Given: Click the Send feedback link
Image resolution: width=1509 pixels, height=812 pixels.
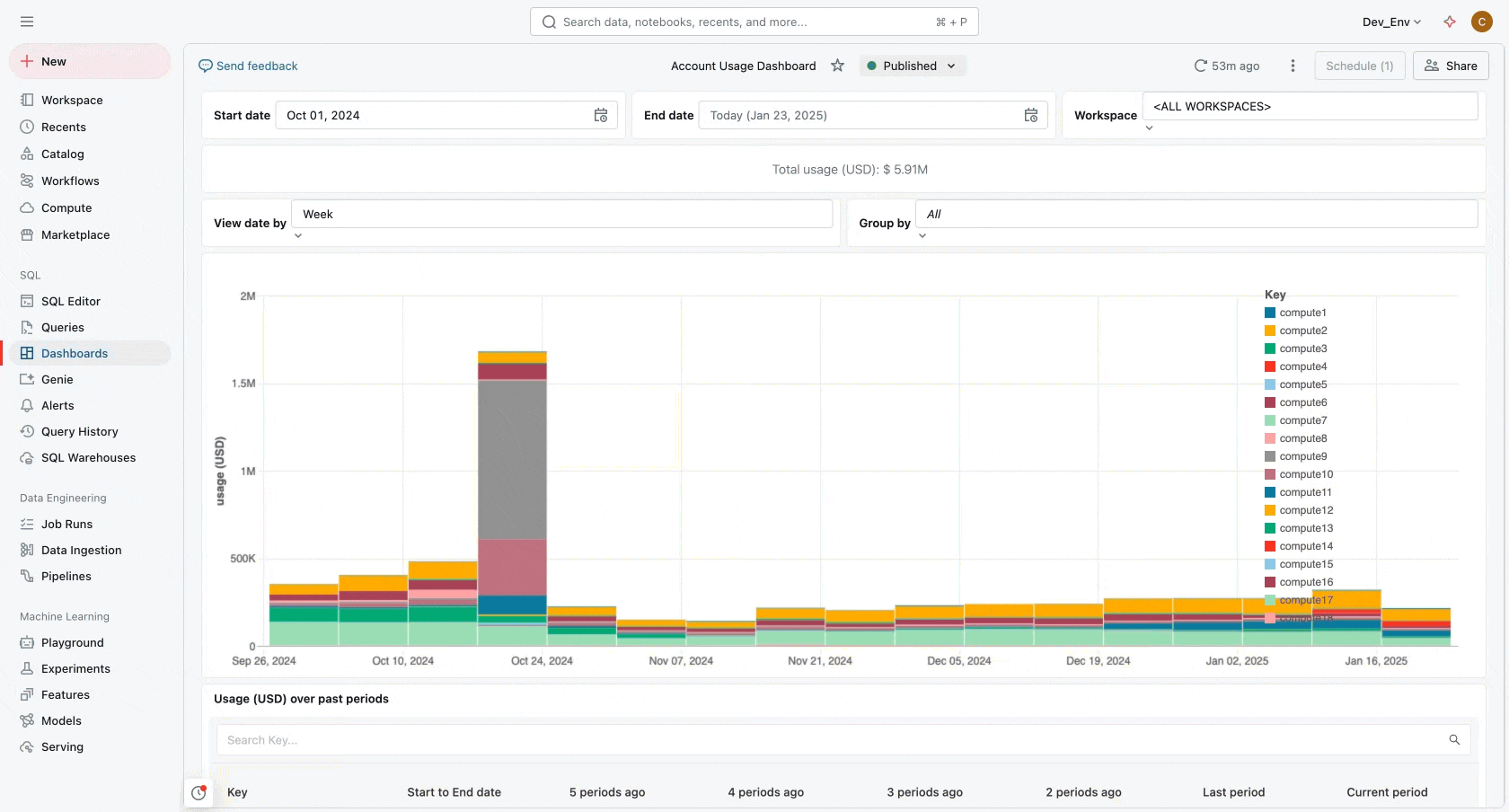Looking at the screenshot, I should pyautogui.click(x=248, y=66).
